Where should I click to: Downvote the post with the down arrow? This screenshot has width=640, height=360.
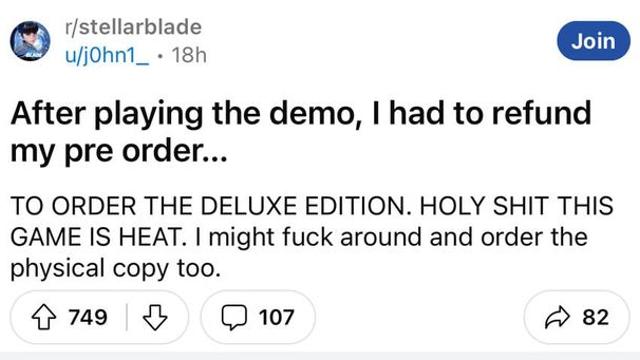155,318
